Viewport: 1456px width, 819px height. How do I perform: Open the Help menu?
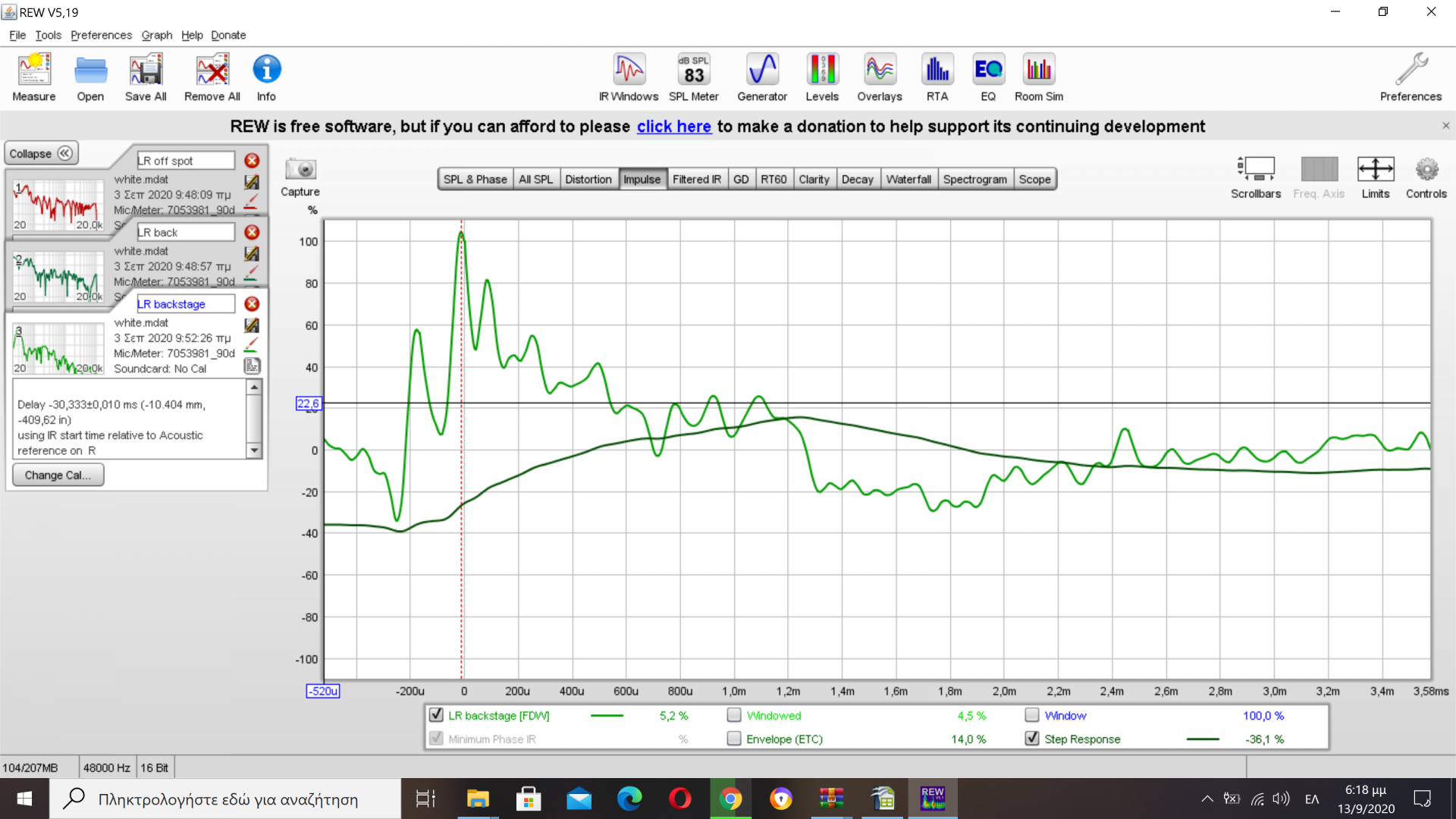coord(192,35)
